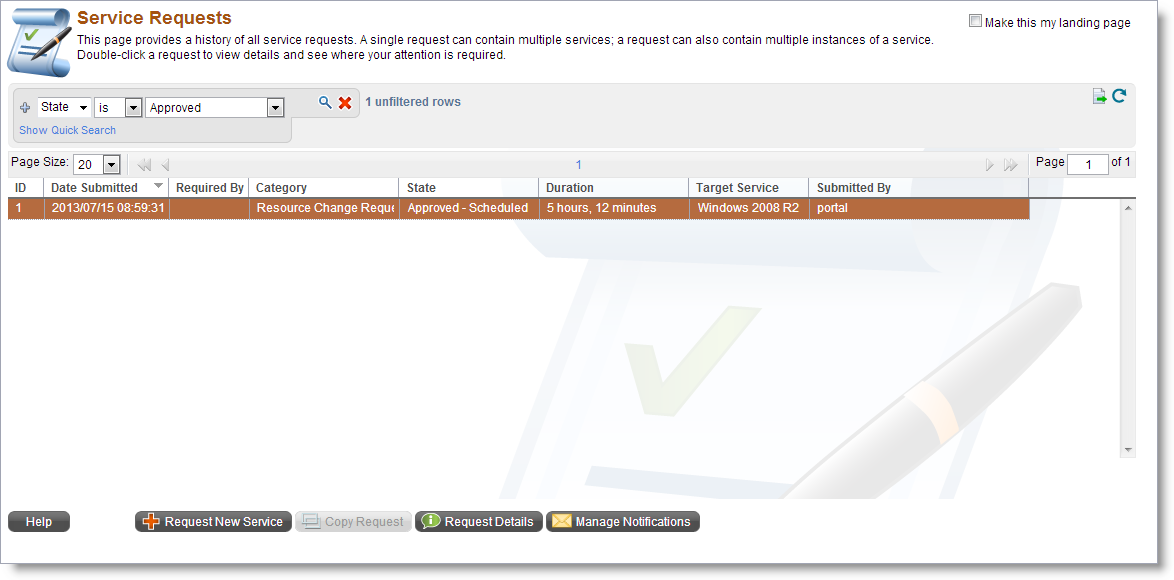Toggle the sort arrow on Date Submitted column
This screenshot has height=580, width=1174.
[158, 187]
